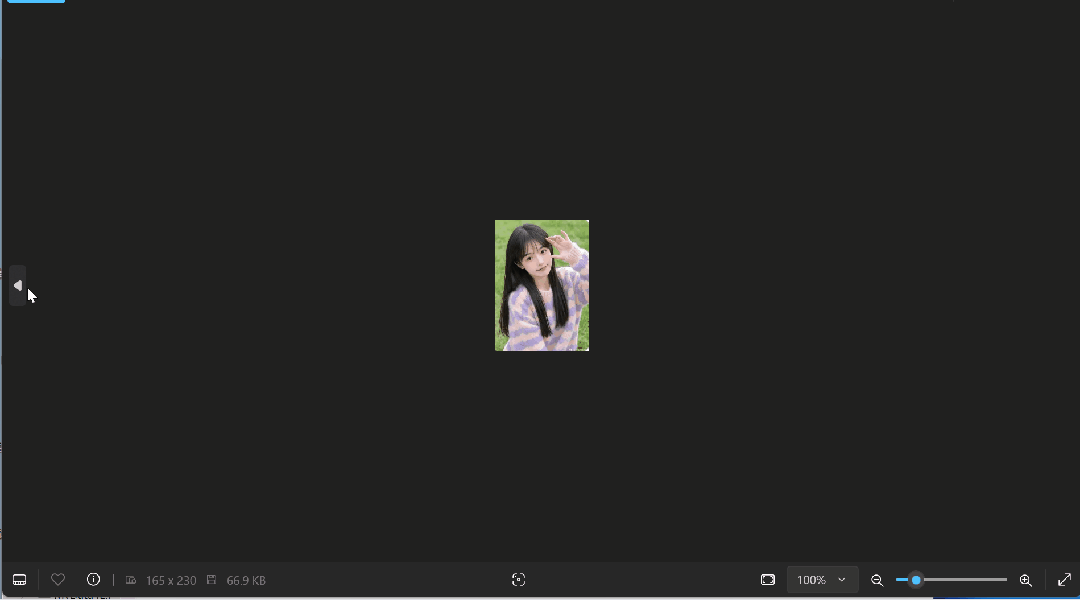Open visual search scan icon

(x=519, y=580)
